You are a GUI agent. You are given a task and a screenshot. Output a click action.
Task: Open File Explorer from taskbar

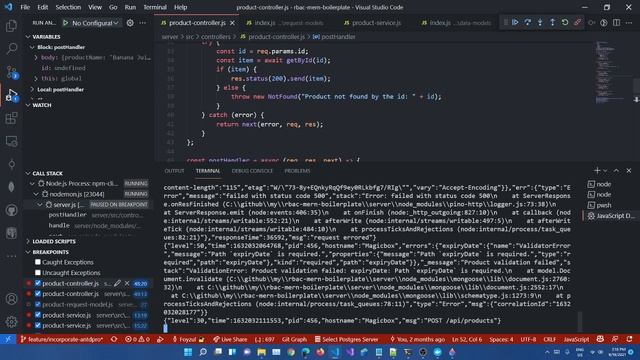click(261, 352)
